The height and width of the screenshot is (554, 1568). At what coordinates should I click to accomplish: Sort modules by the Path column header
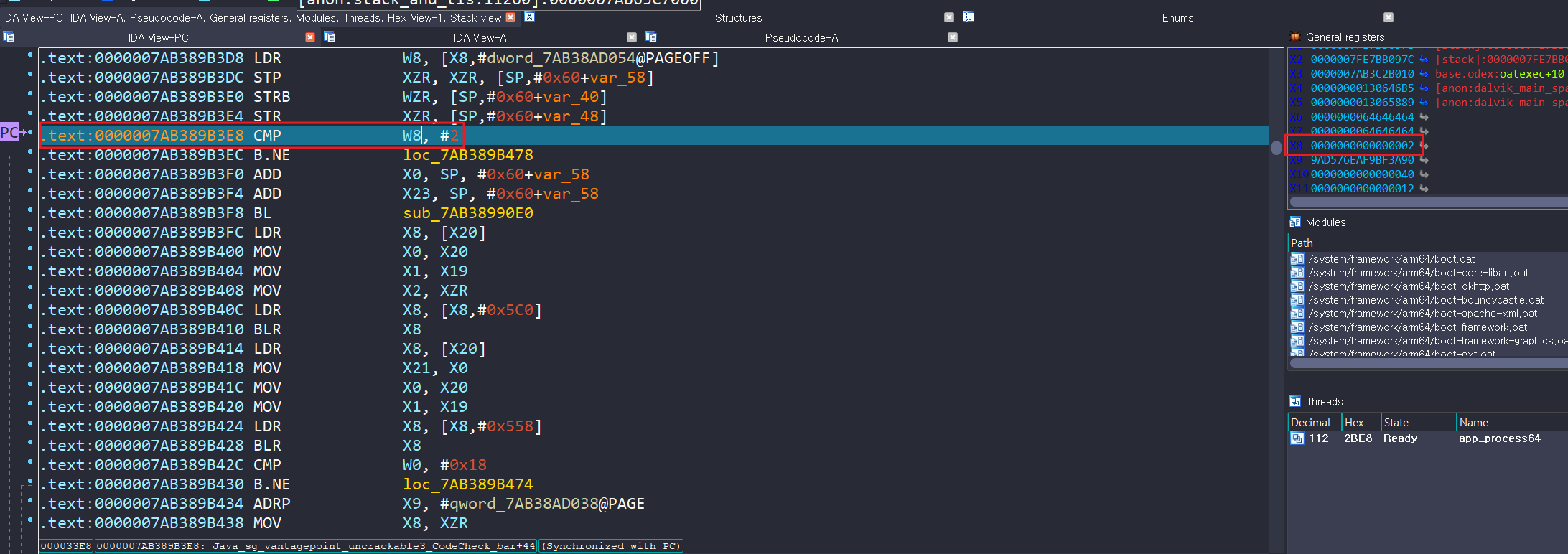[1302, 243]
